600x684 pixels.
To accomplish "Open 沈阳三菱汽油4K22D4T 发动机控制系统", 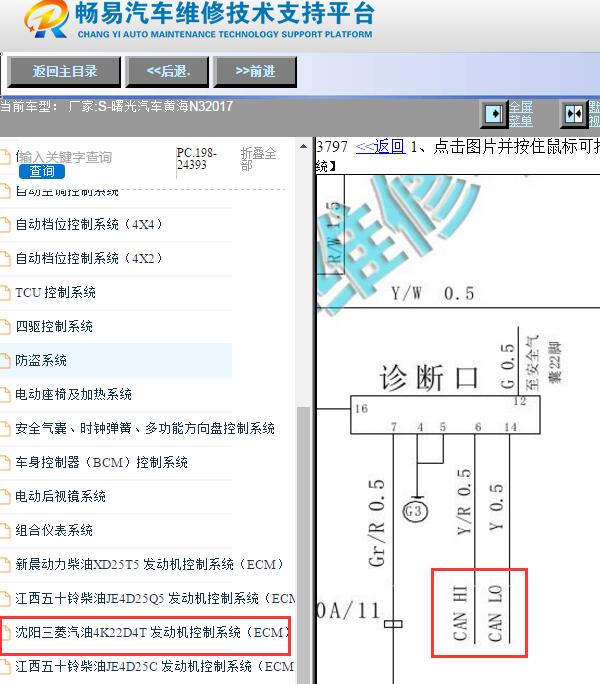I will 153,633.
